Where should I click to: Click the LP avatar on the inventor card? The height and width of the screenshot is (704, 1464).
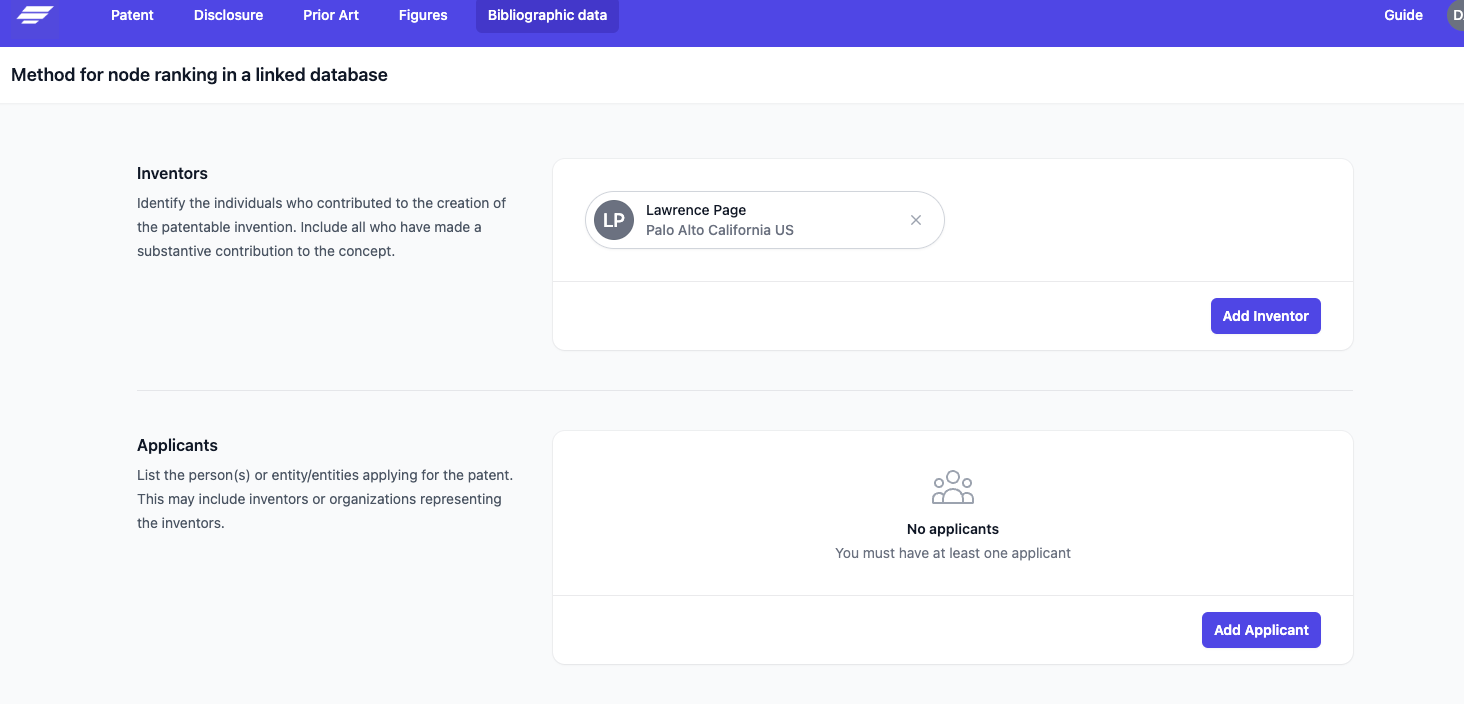coord(613,219)
